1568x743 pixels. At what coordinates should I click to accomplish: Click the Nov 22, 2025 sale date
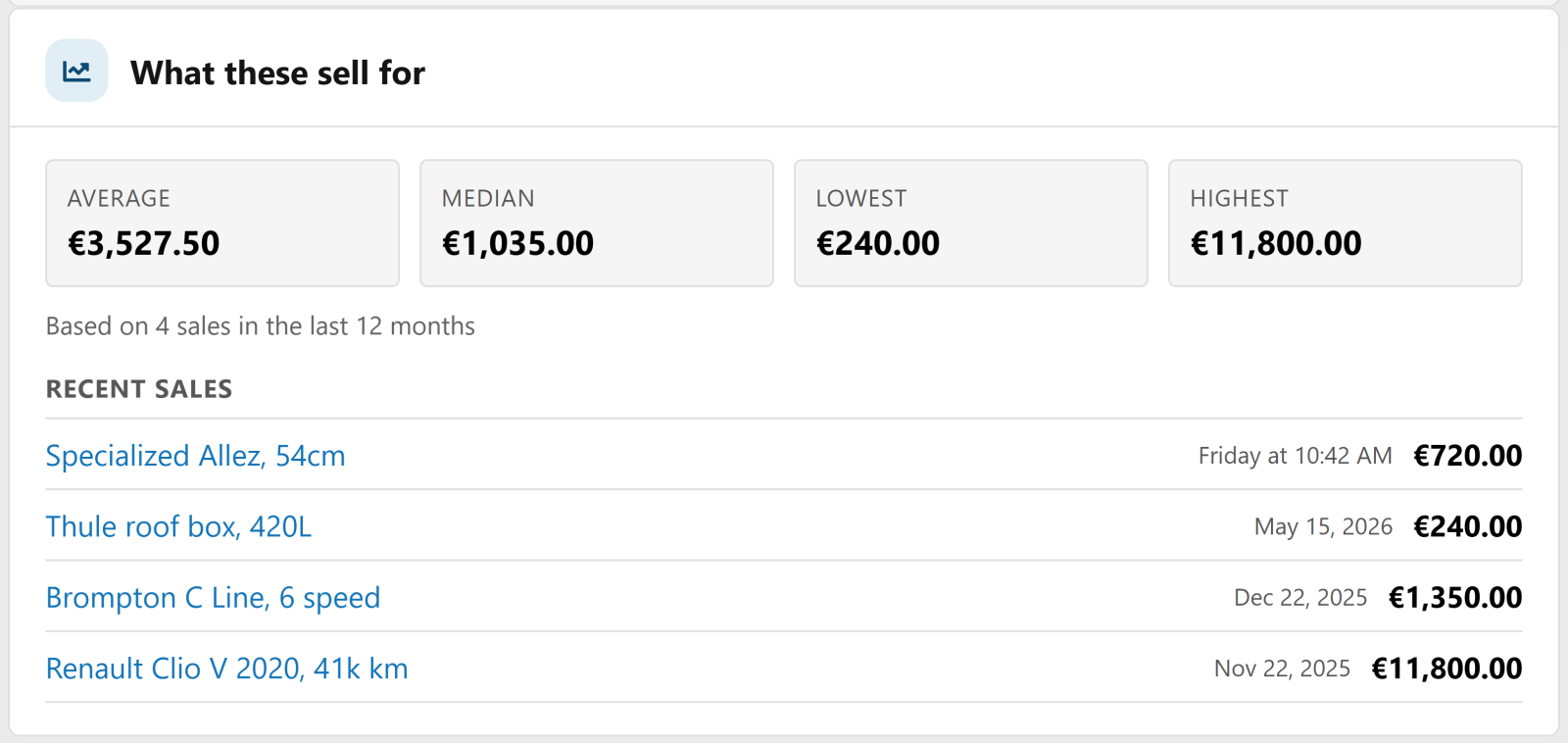[x=1282, y=669]
